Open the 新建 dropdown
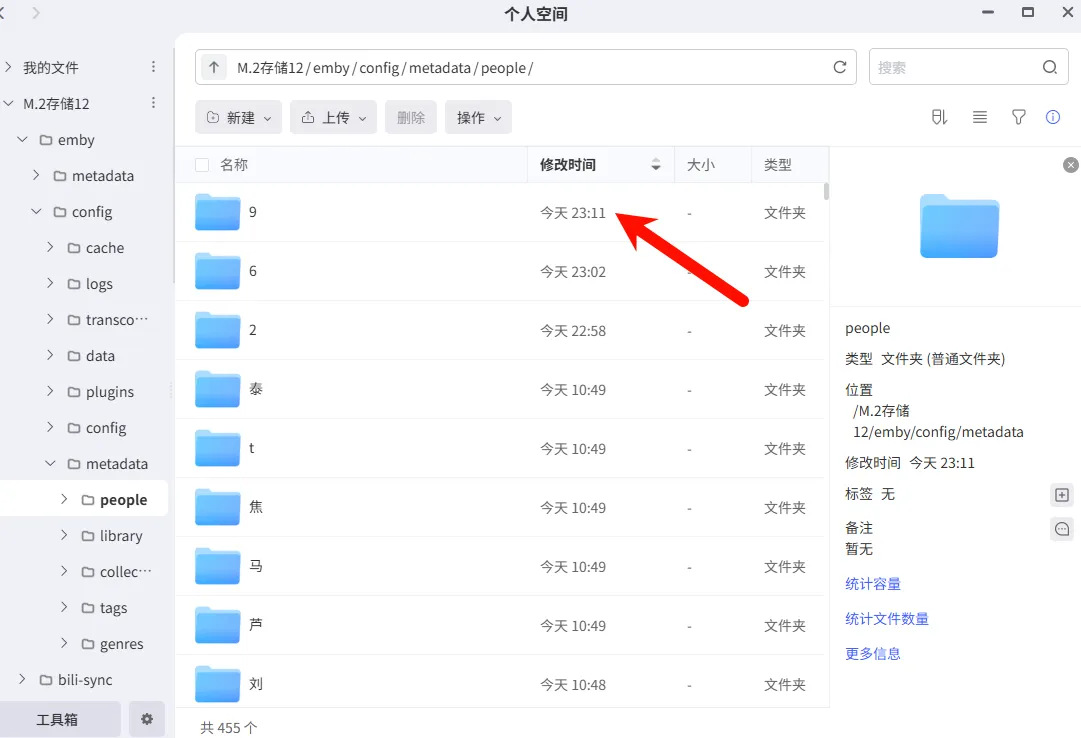The height and width of the screenshot is (738, 1081). pyautogui.click(x=238, y=118)
